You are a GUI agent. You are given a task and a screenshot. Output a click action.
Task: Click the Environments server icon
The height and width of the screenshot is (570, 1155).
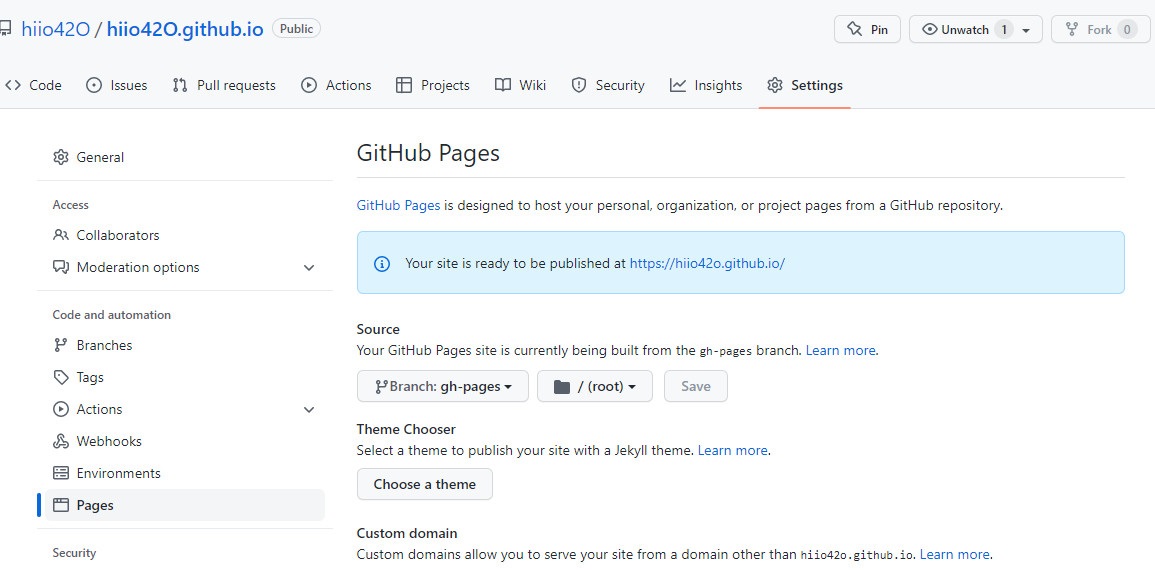pos(60,474)
